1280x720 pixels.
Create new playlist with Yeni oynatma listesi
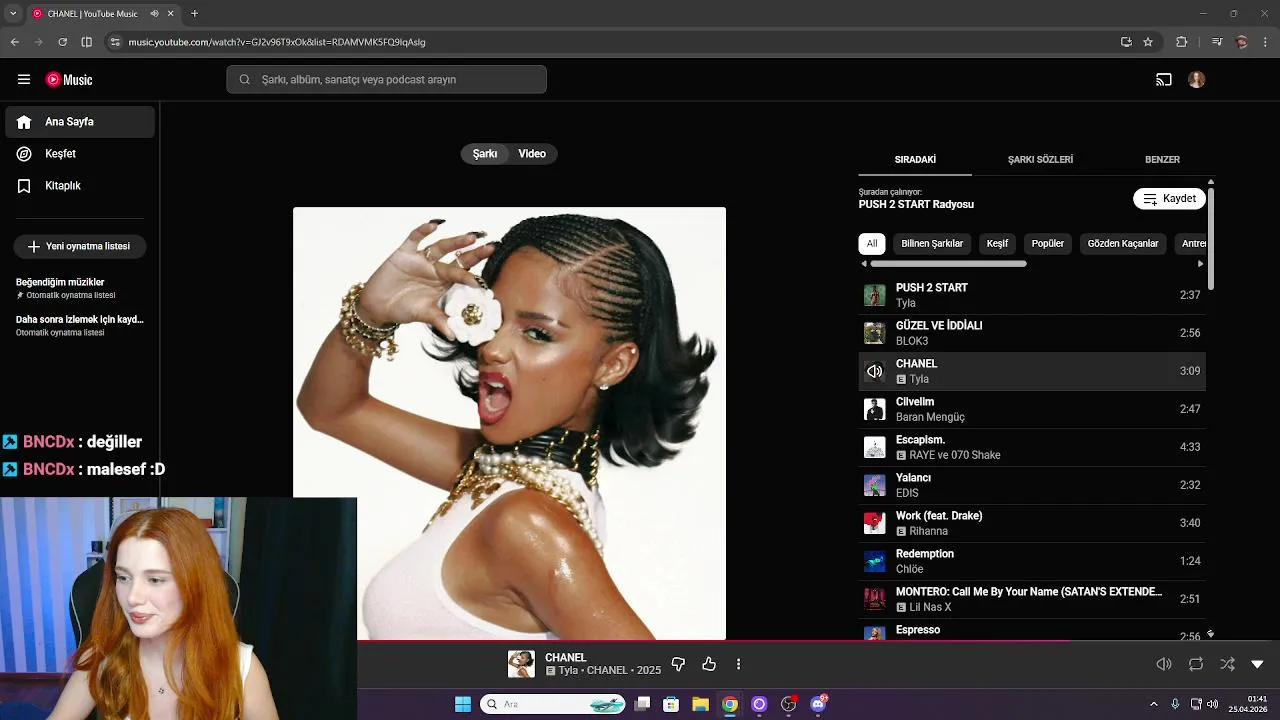click(80, 246)
